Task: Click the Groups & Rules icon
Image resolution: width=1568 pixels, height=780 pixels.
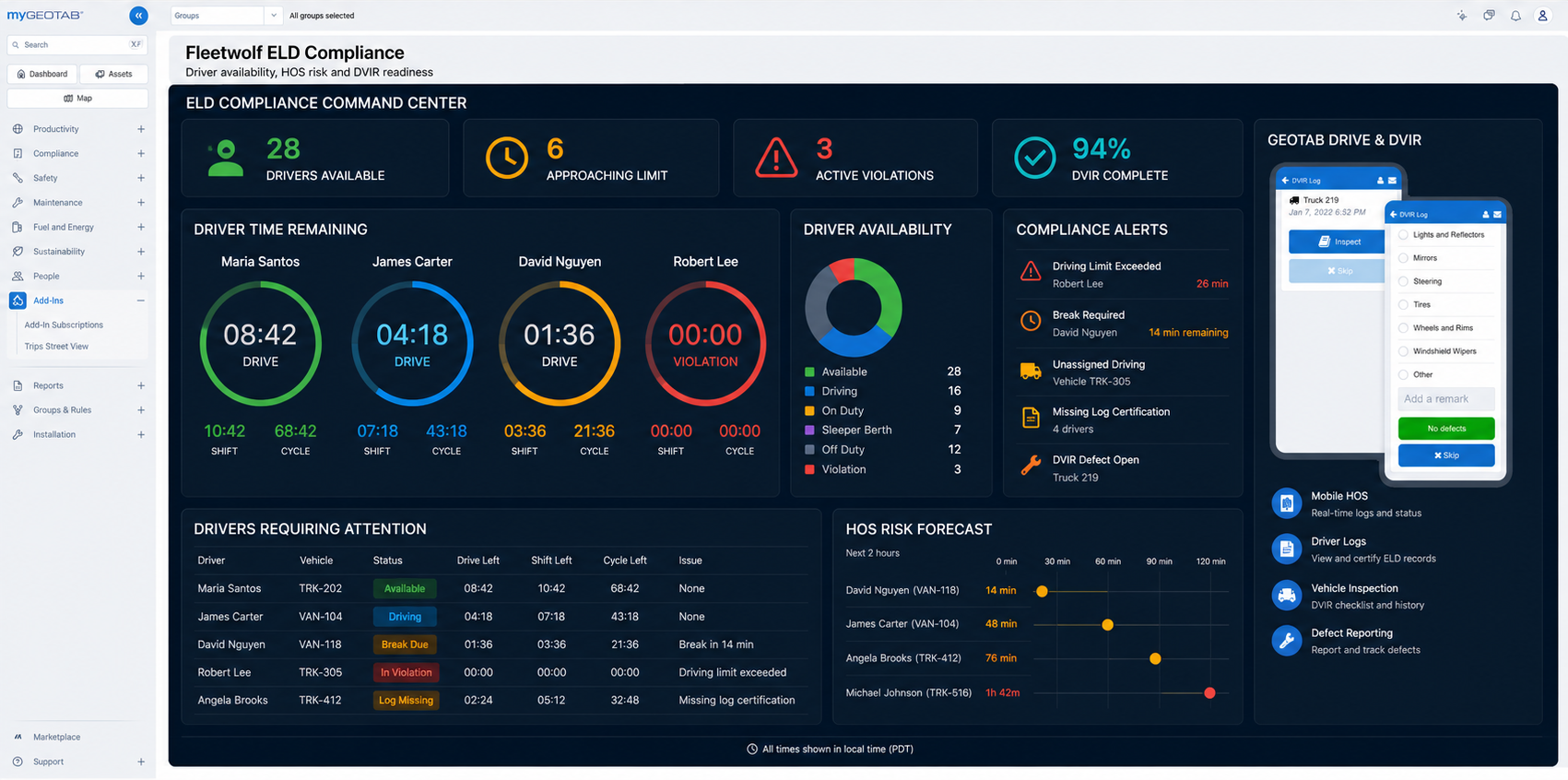Action: pyautogui.click(x=18, y=409)
